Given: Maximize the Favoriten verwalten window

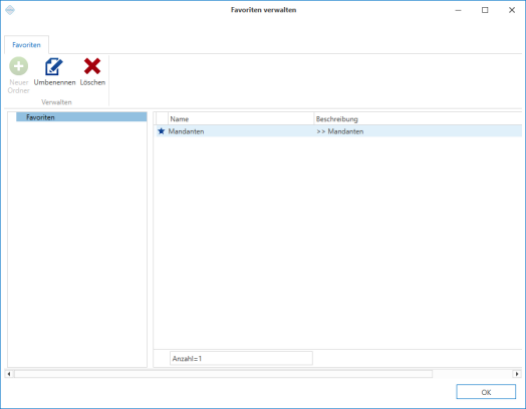Looking at the screenshot, I should [485, 10].
